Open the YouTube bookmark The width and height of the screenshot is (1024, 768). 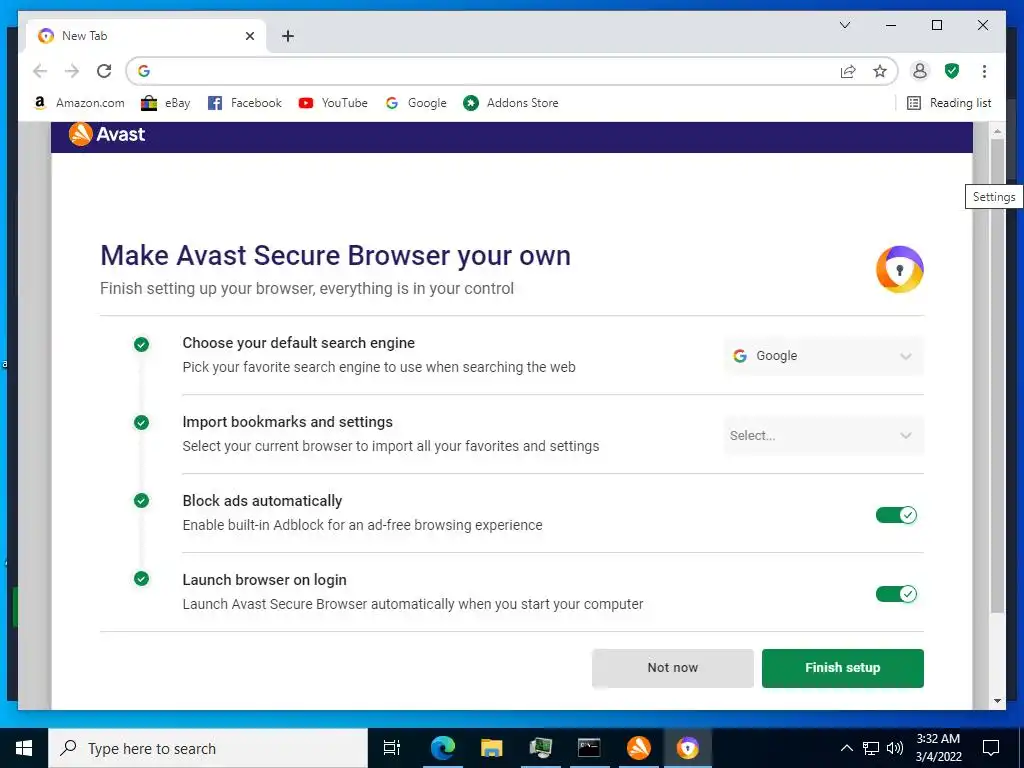[x=333, y=103]
